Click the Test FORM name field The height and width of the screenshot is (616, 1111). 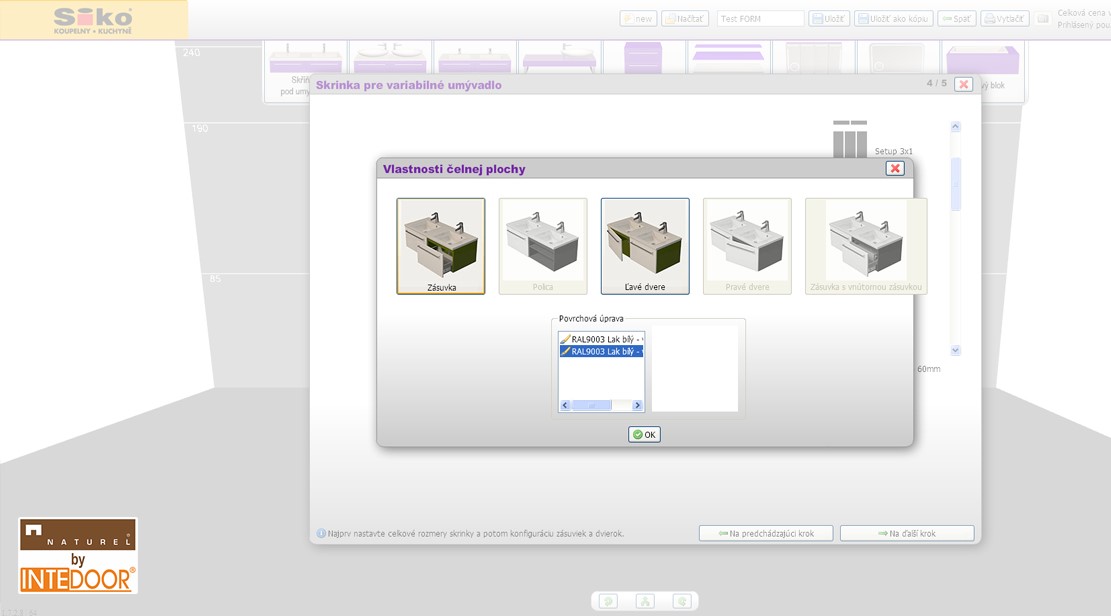(x=760, y=19)
